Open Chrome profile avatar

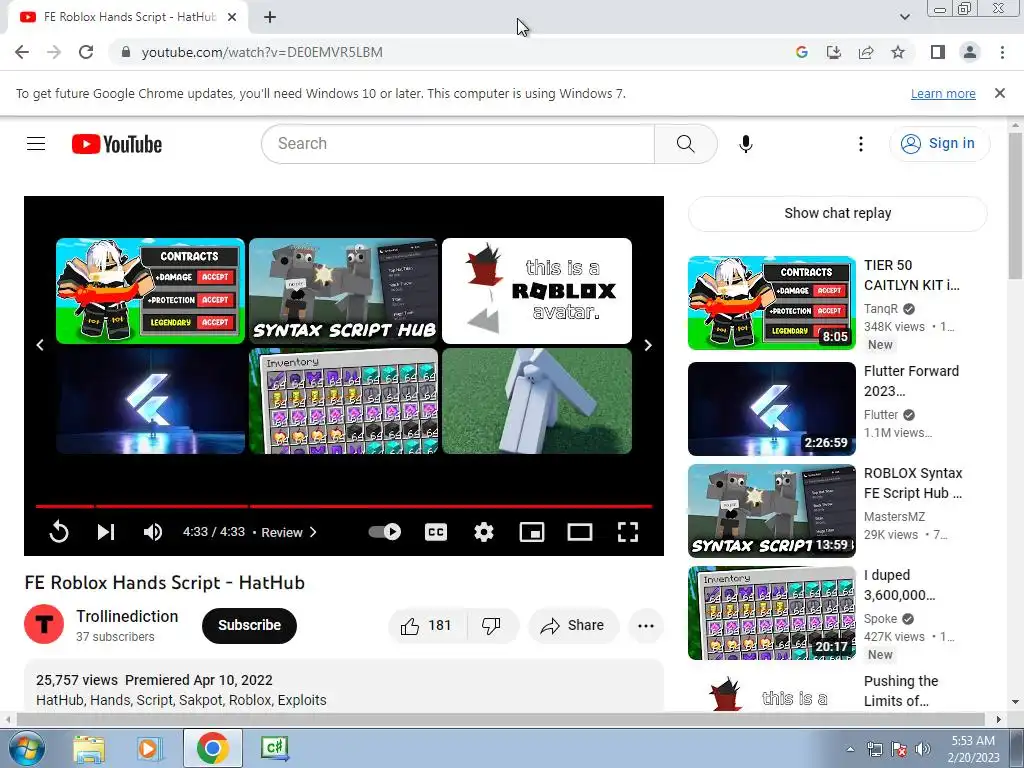click(x=970, y=52)
